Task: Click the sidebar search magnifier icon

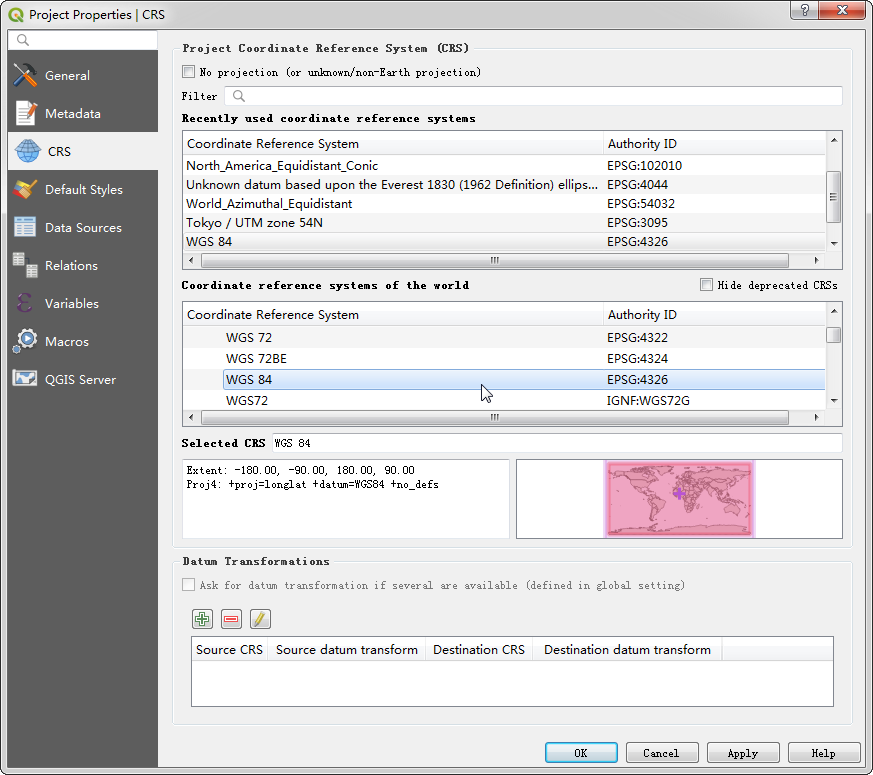Action: (22, 40)
